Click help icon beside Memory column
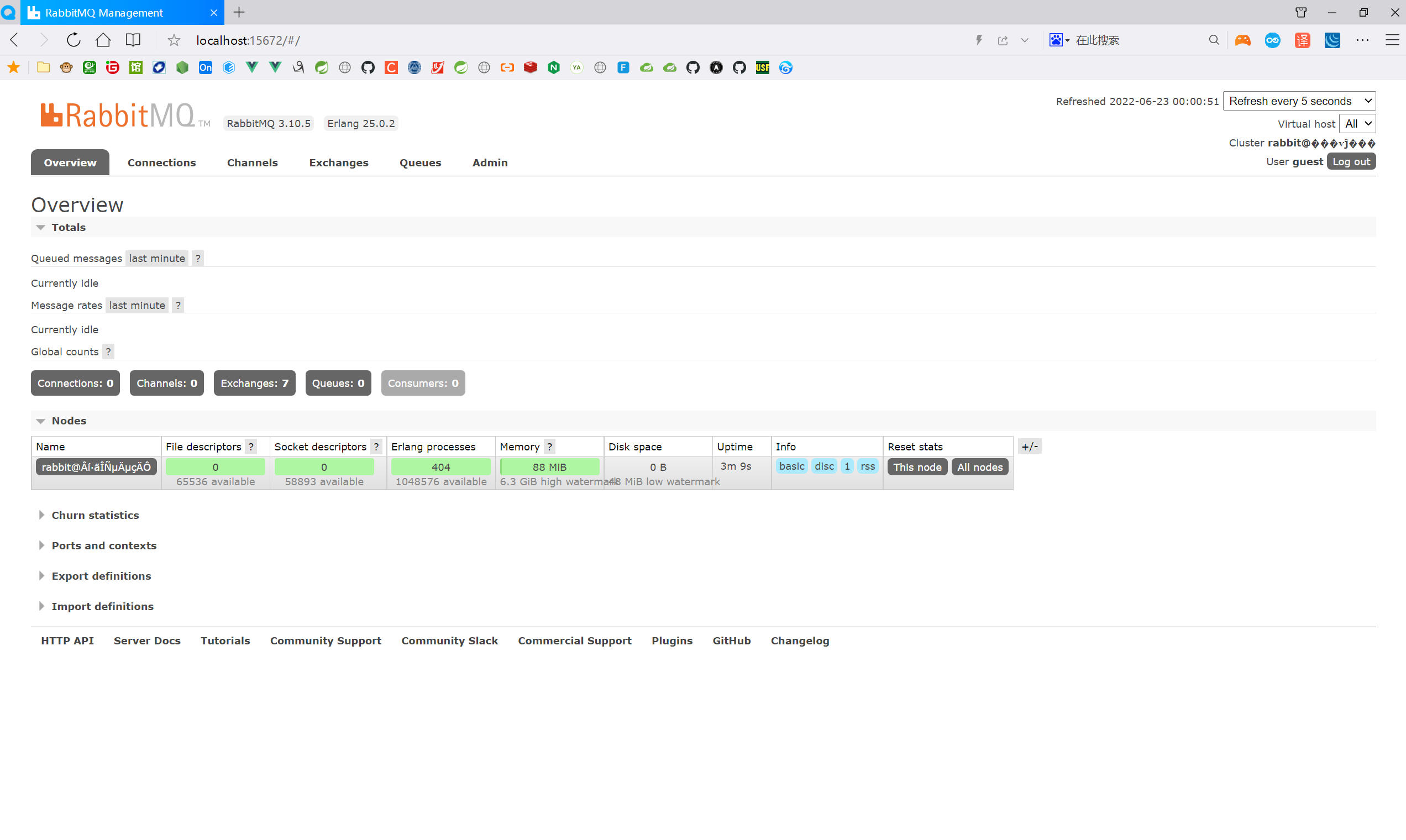This screenshot has width=1406, height=840. (x=549, y=447)
